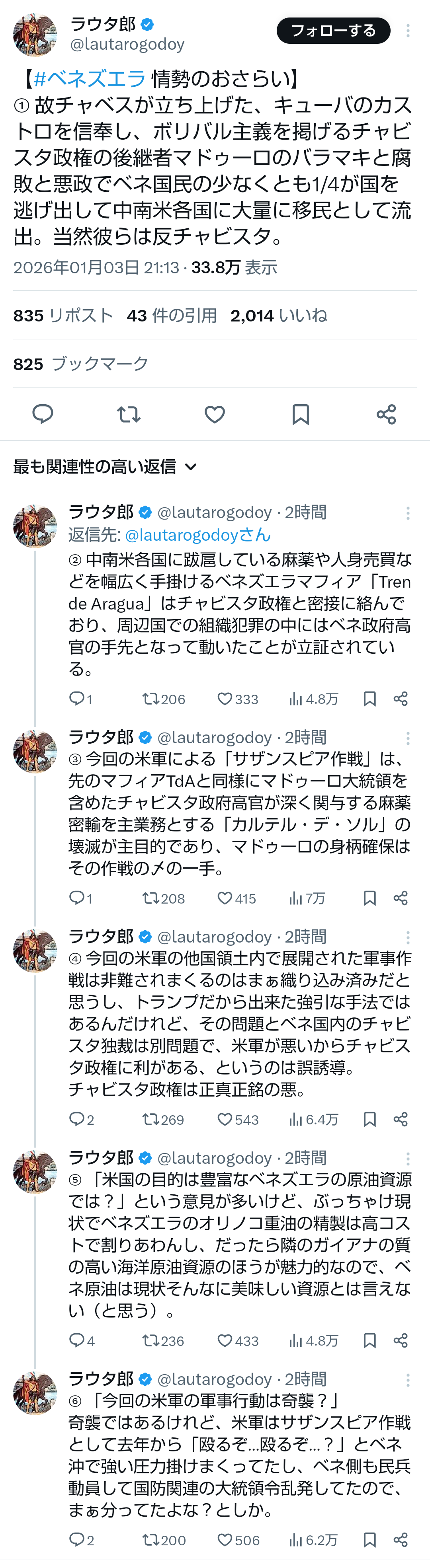Bookmark the main post

pyautogui.click(x=300, y=415)
